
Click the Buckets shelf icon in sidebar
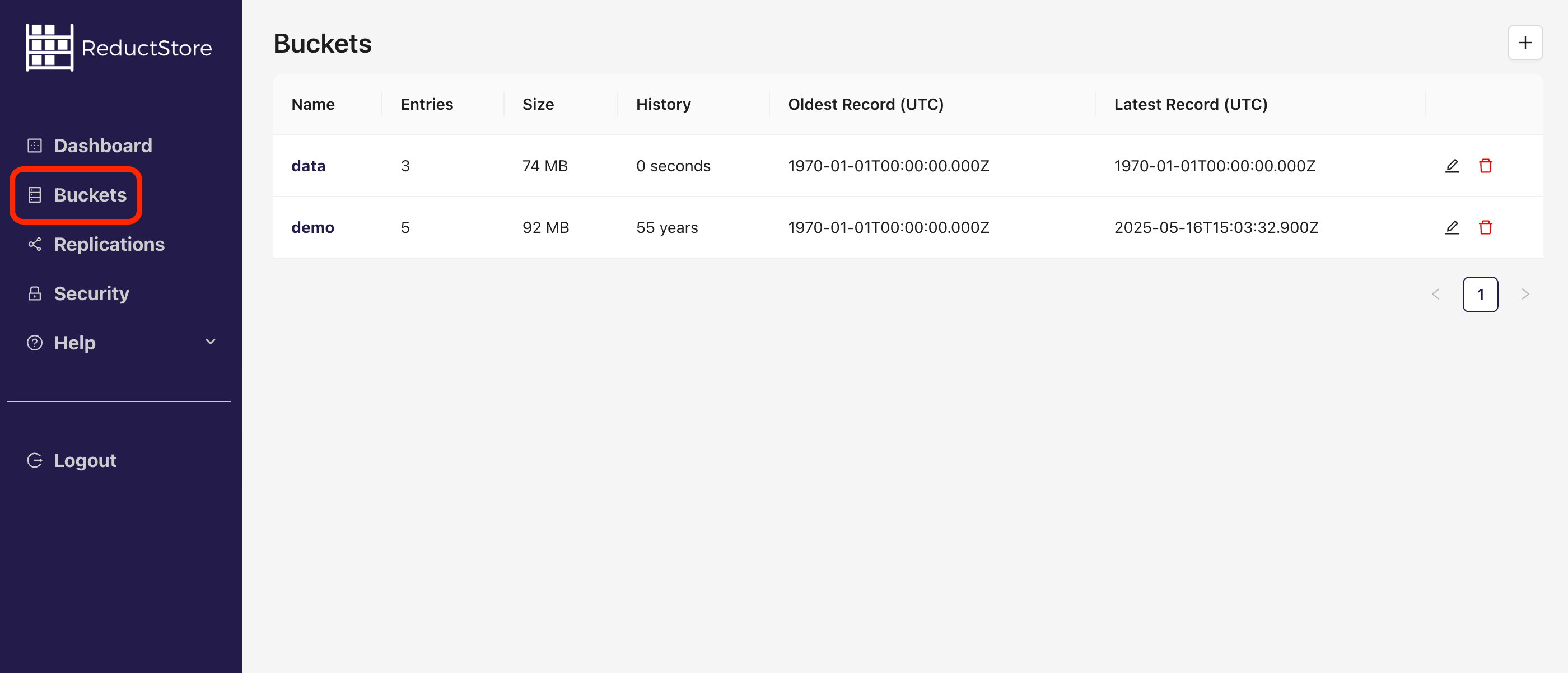pos(34,195)
